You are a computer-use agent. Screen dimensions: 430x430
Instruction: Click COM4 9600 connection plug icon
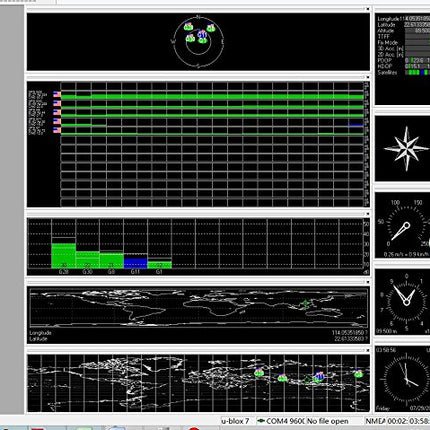coord(261,421)
